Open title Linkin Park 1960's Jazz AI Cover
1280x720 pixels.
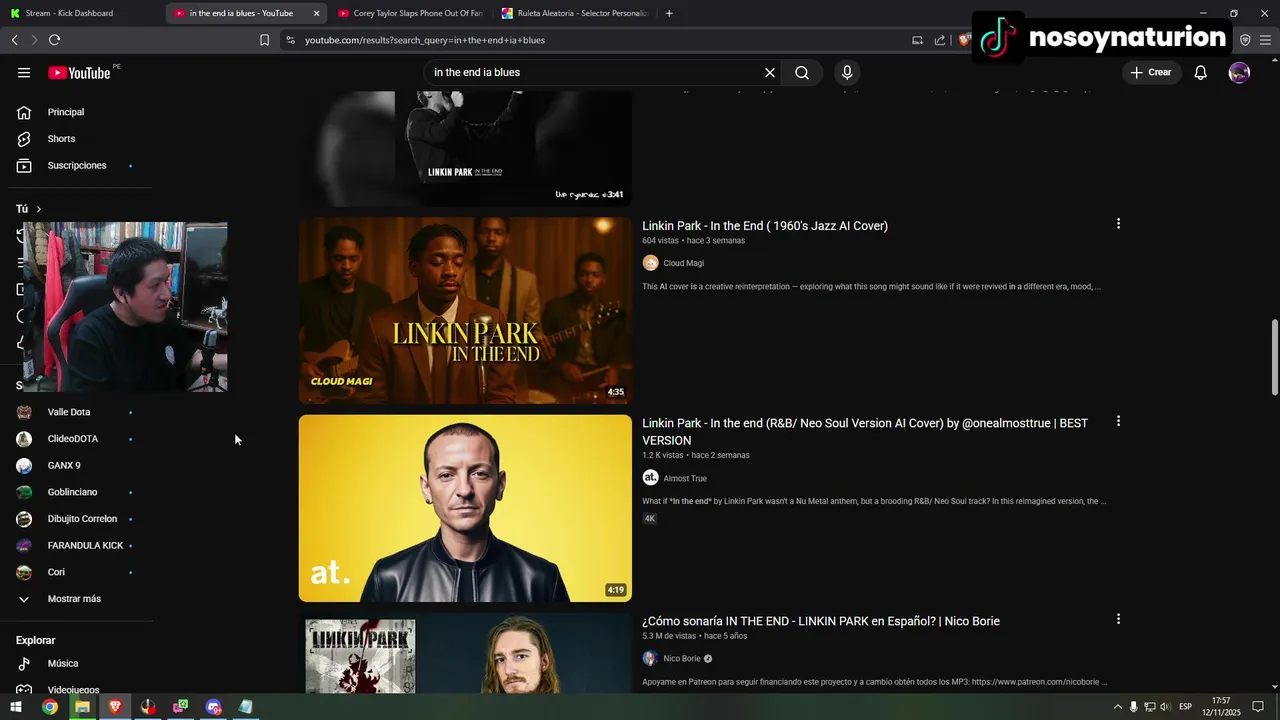(765, 226)
